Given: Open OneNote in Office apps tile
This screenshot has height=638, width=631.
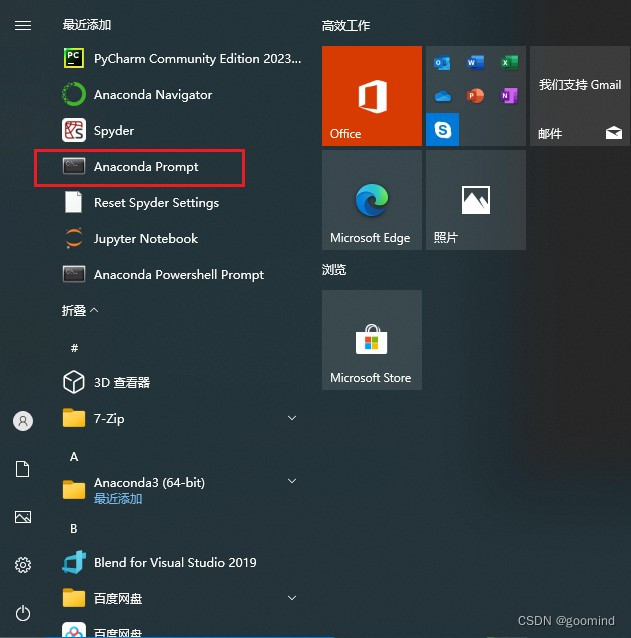Looking at the screenshot, I should point(509,96).
